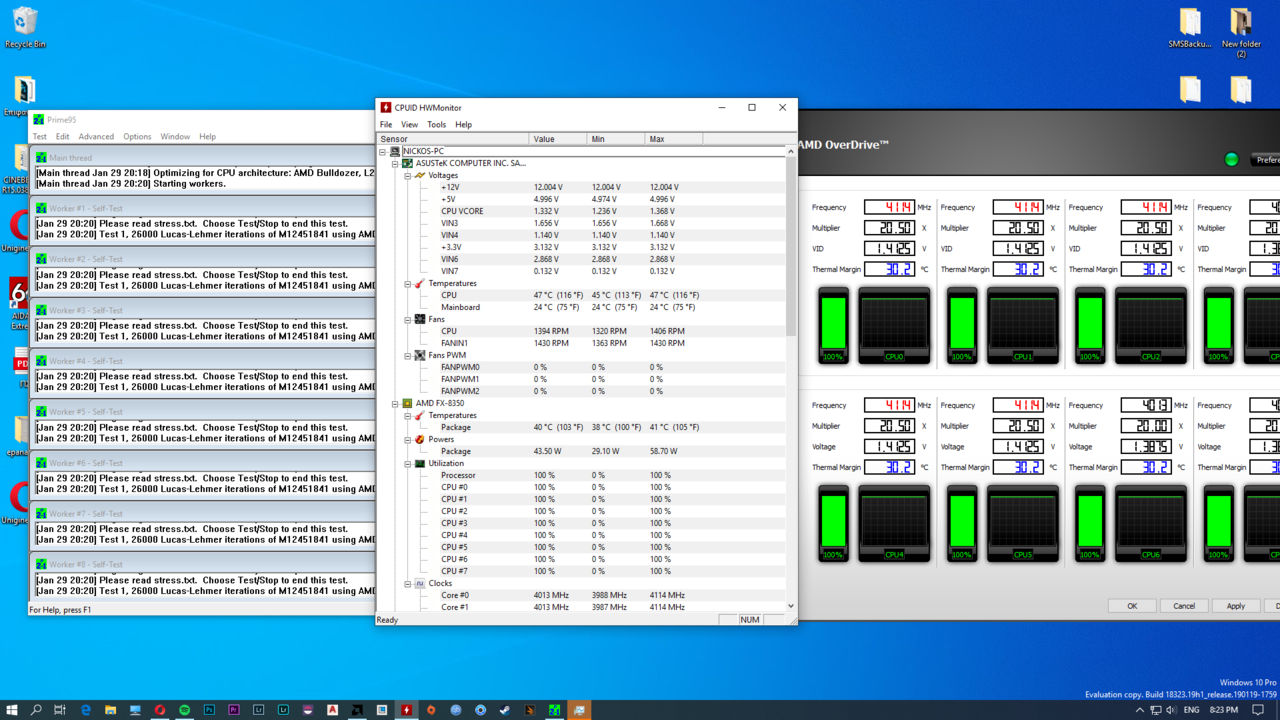Open Spotify from the taskbar

[184, 710]
